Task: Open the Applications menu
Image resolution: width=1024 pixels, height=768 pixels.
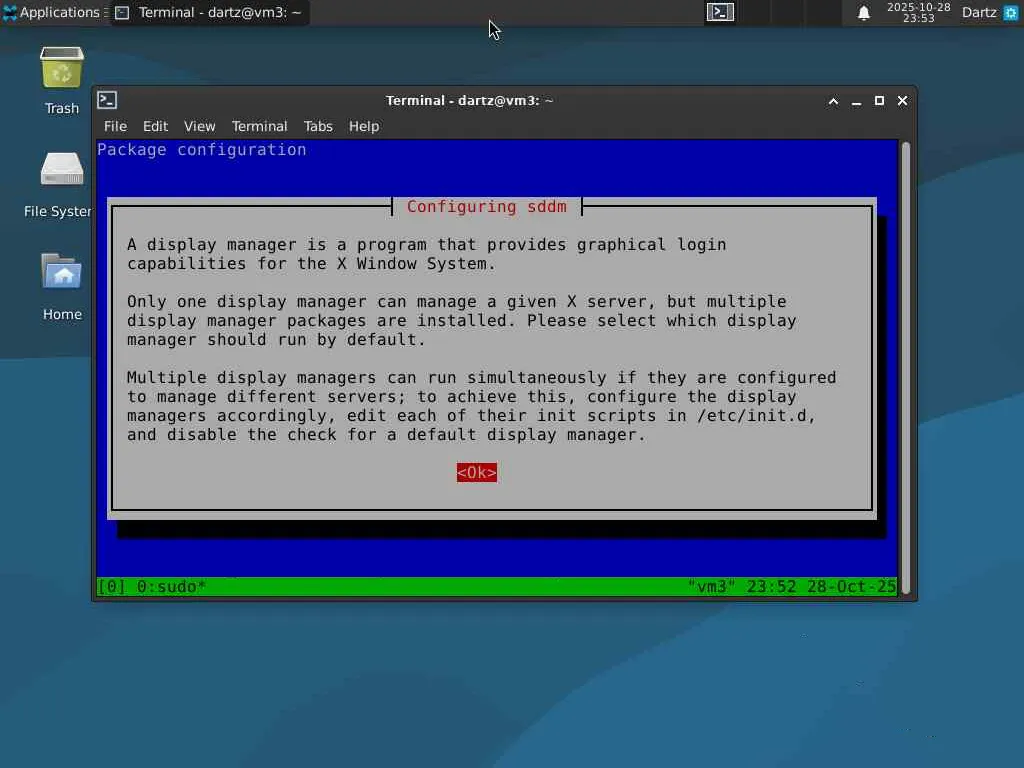Action: pyautogui.click(x=54, y=12)
